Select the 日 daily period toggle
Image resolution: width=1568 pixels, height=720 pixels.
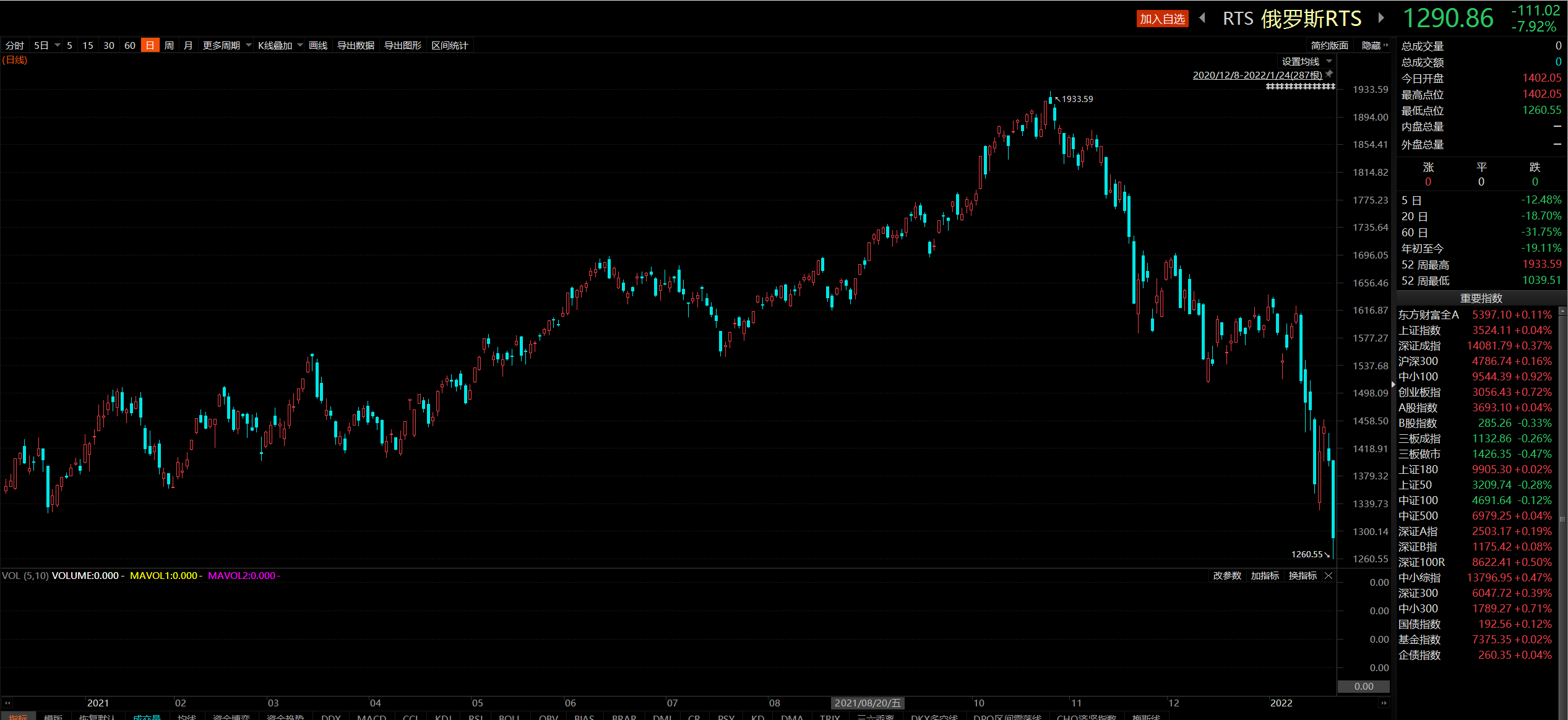pyautogui.click(x=150, y=46)
